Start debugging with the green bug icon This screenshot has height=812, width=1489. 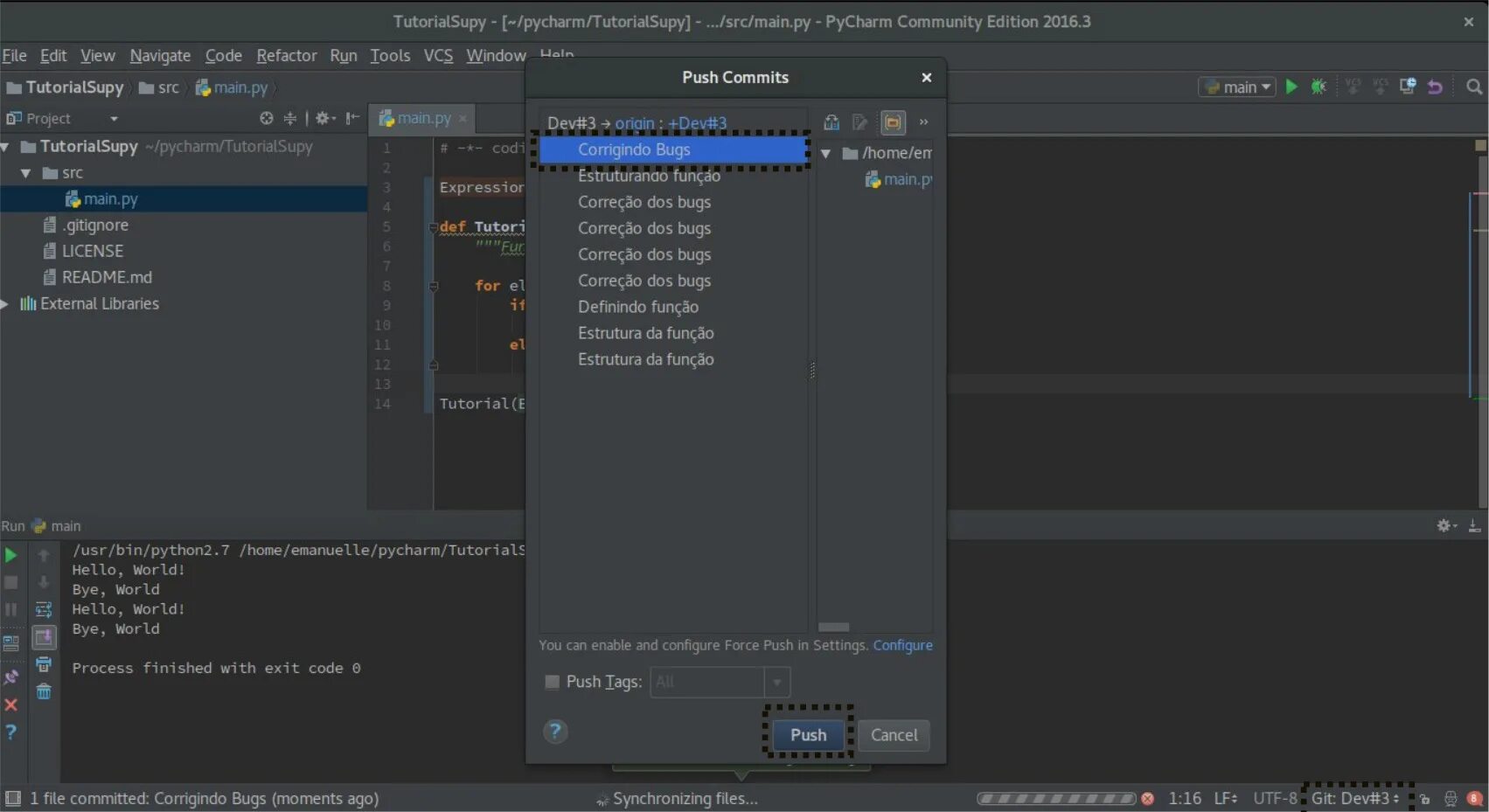tap(1319, 87)
